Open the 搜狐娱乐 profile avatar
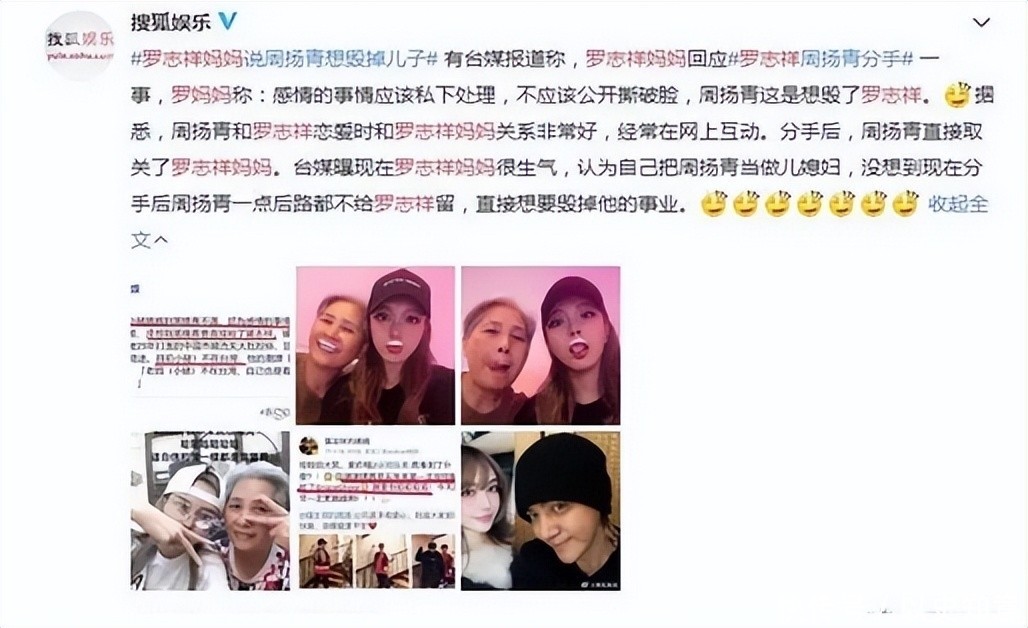The height and width of the screenshot is (628, 1028). (x=80, y=43)
